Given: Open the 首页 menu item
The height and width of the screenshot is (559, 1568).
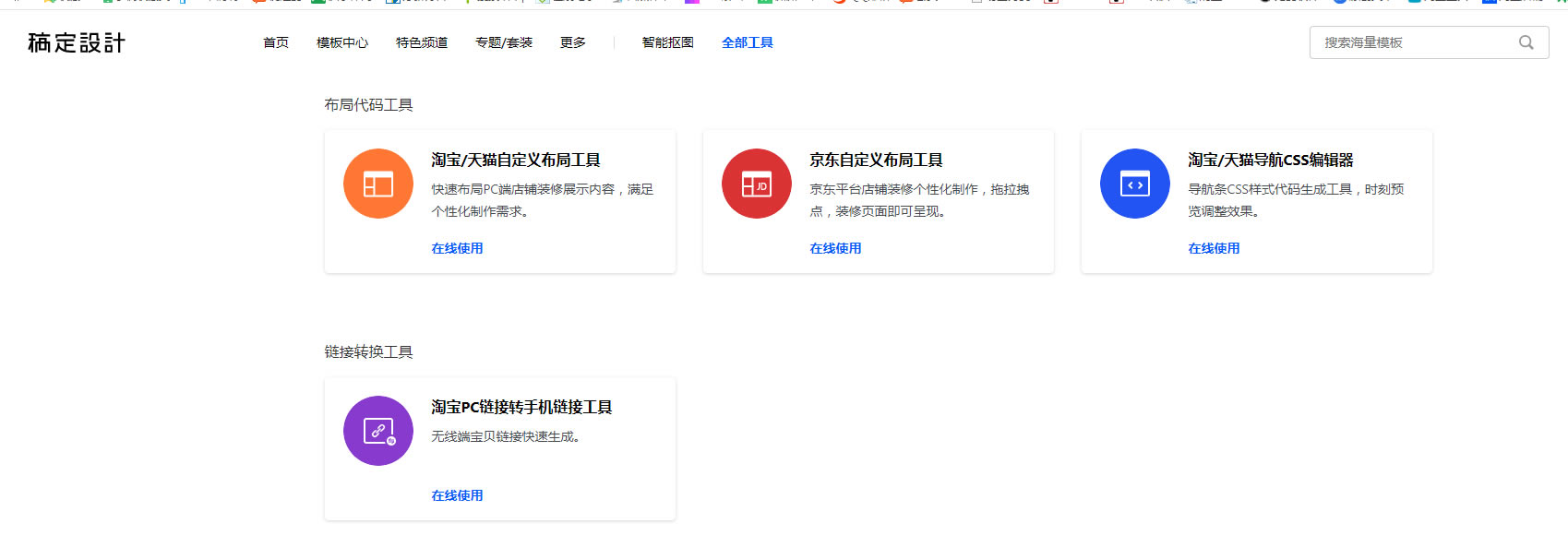Looking at the screenshot, I should point(276,42).
